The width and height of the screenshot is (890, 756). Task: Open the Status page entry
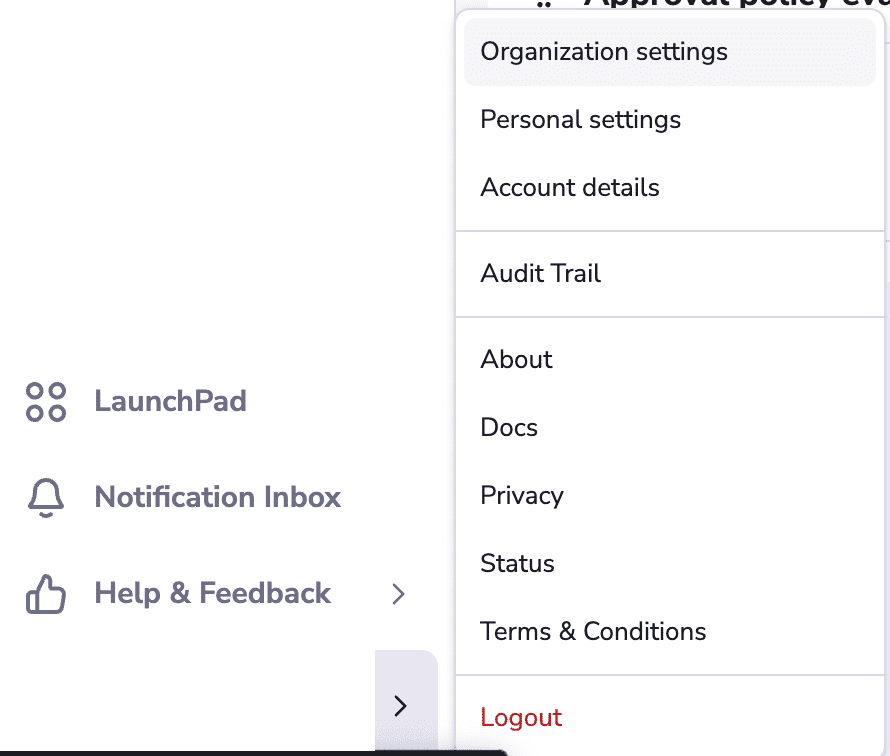pos(670,564)
